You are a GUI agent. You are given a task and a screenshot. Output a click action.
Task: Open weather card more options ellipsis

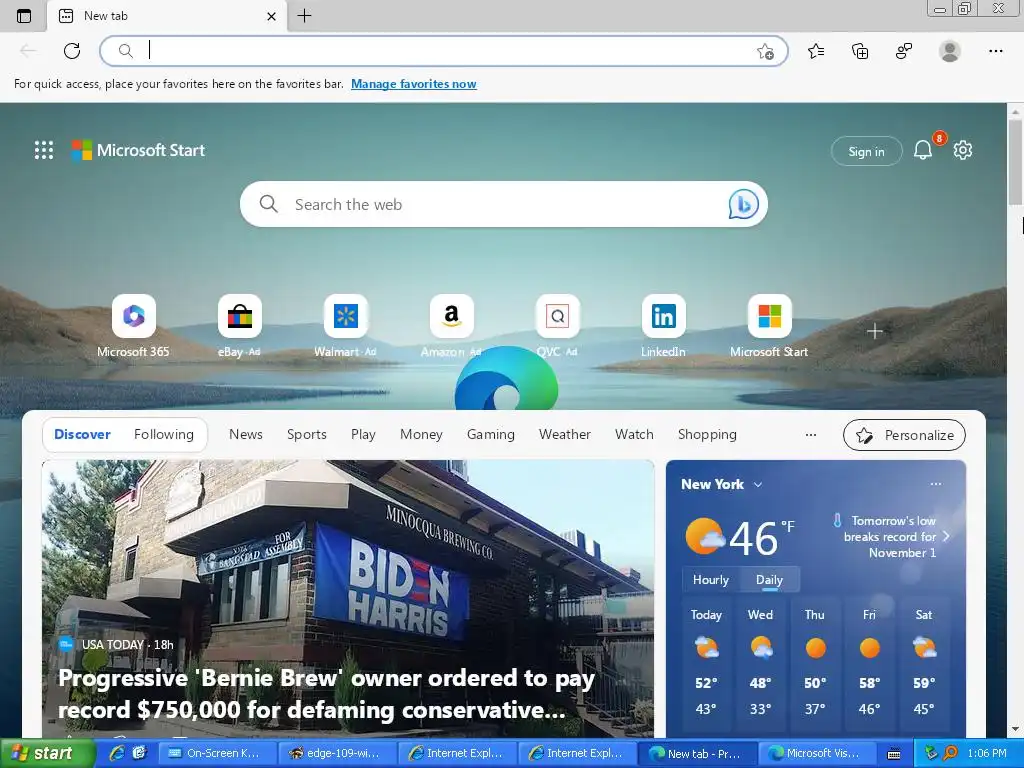936,484
